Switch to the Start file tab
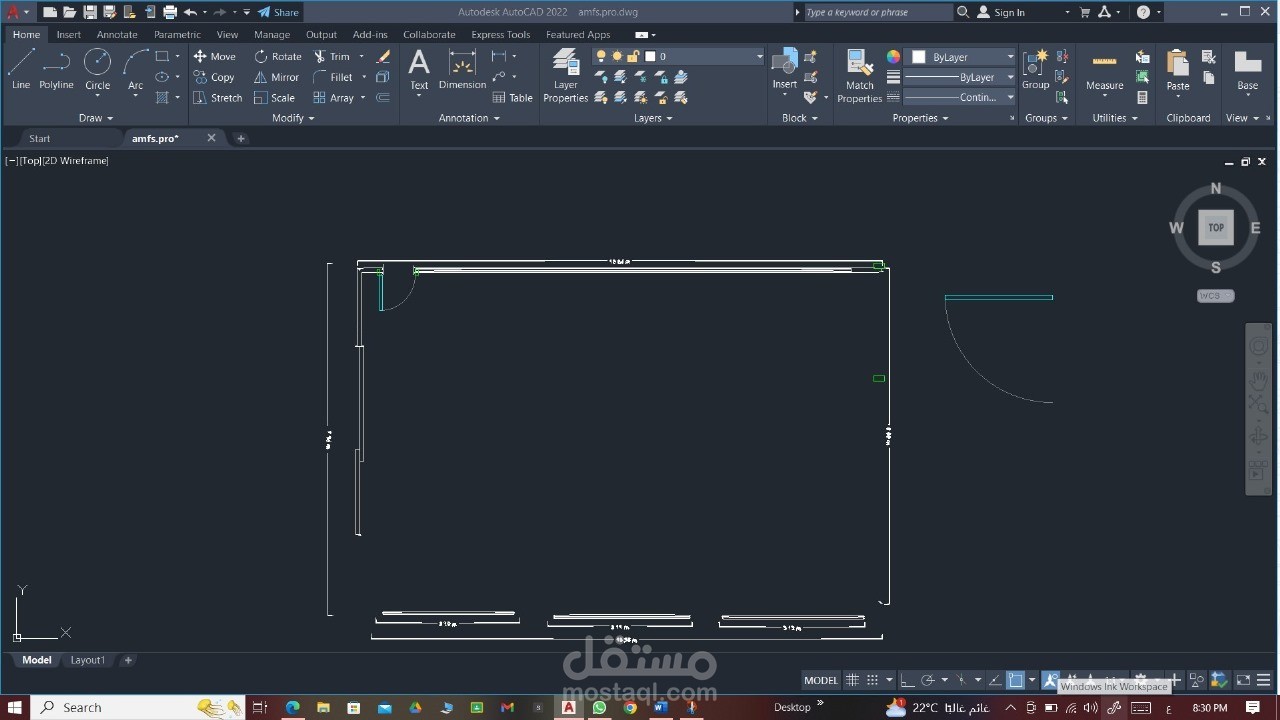 [40, 138]
